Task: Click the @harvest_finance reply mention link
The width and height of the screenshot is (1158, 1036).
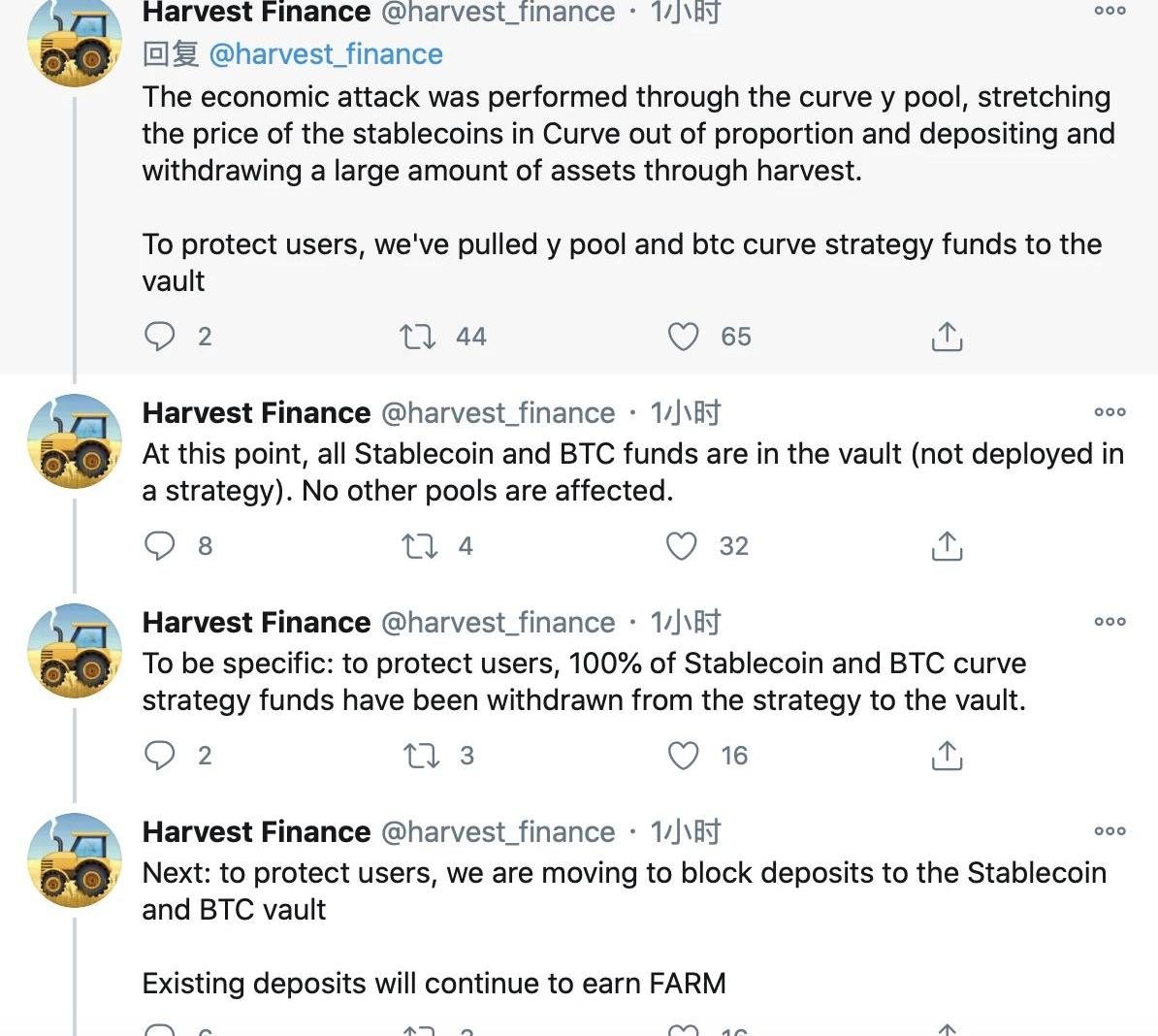Action: pos(326,54)
